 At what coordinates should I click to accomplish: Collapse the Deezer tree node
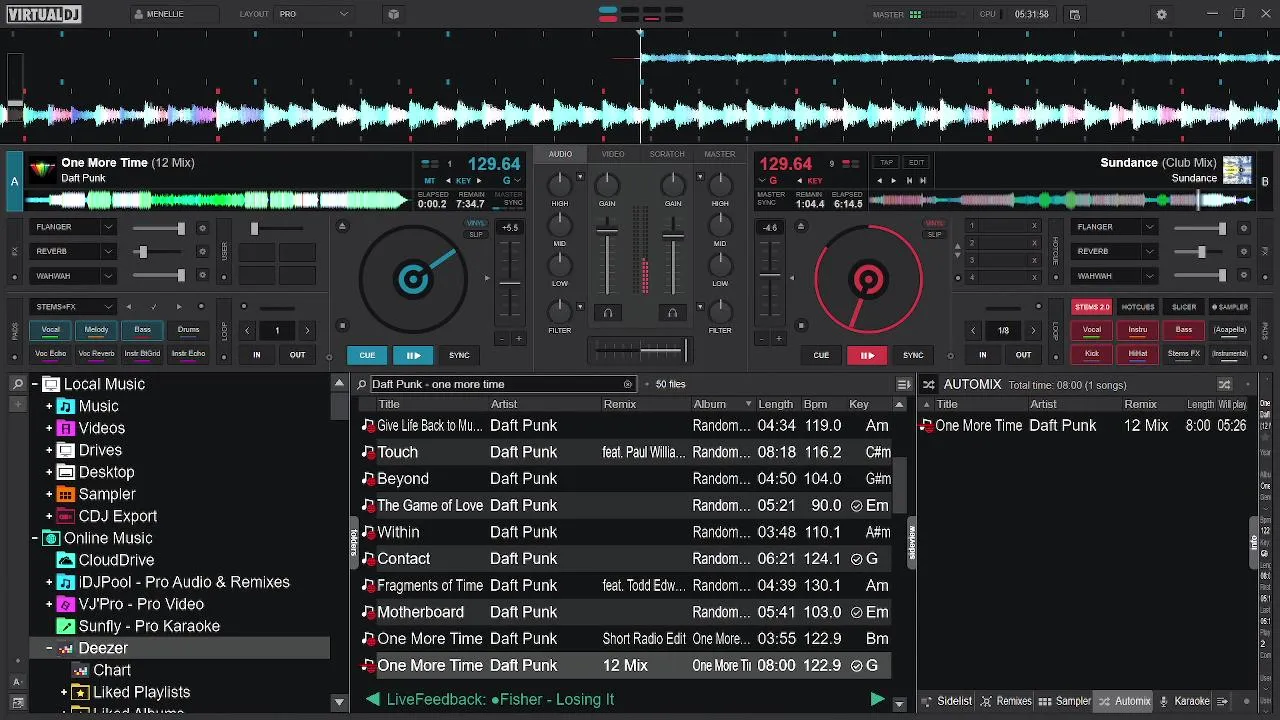(49, 648)
